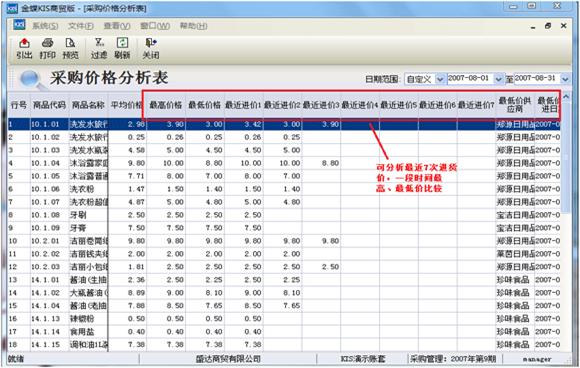Select product code 14.1.15 cell
Viewport: 580px width, 368px height.
[49, 344]
